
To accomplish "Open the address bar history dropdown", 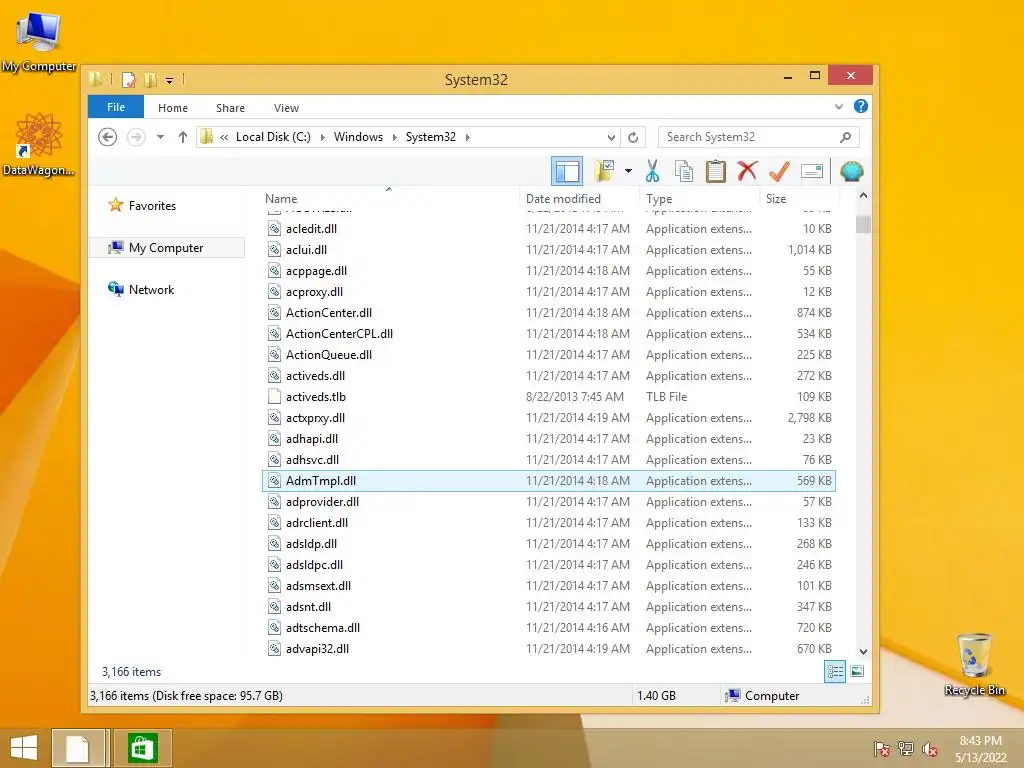I will [x=611, y=137].
